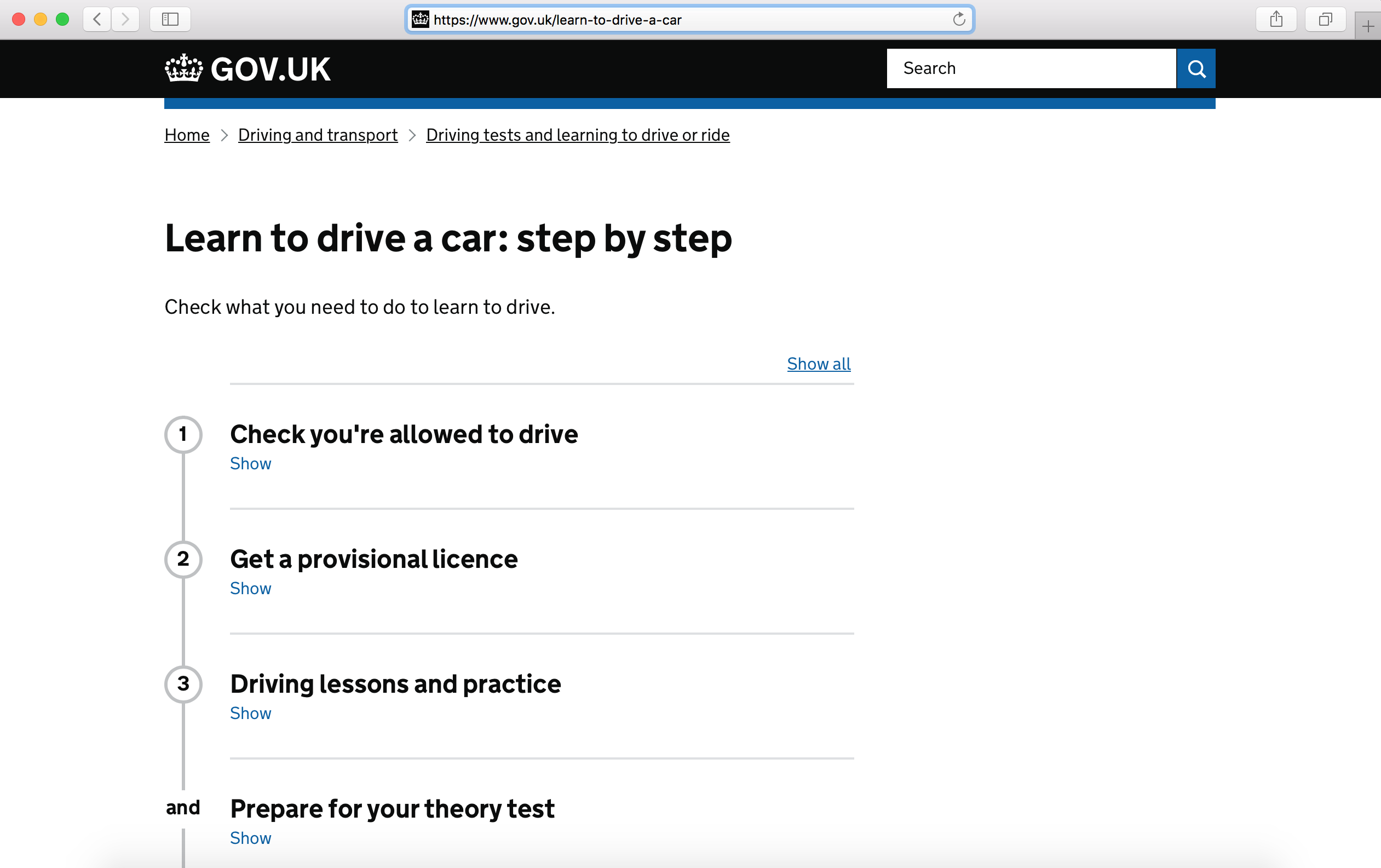Click the browser forward arrow

pyautogui.click(x=125, y=20)
